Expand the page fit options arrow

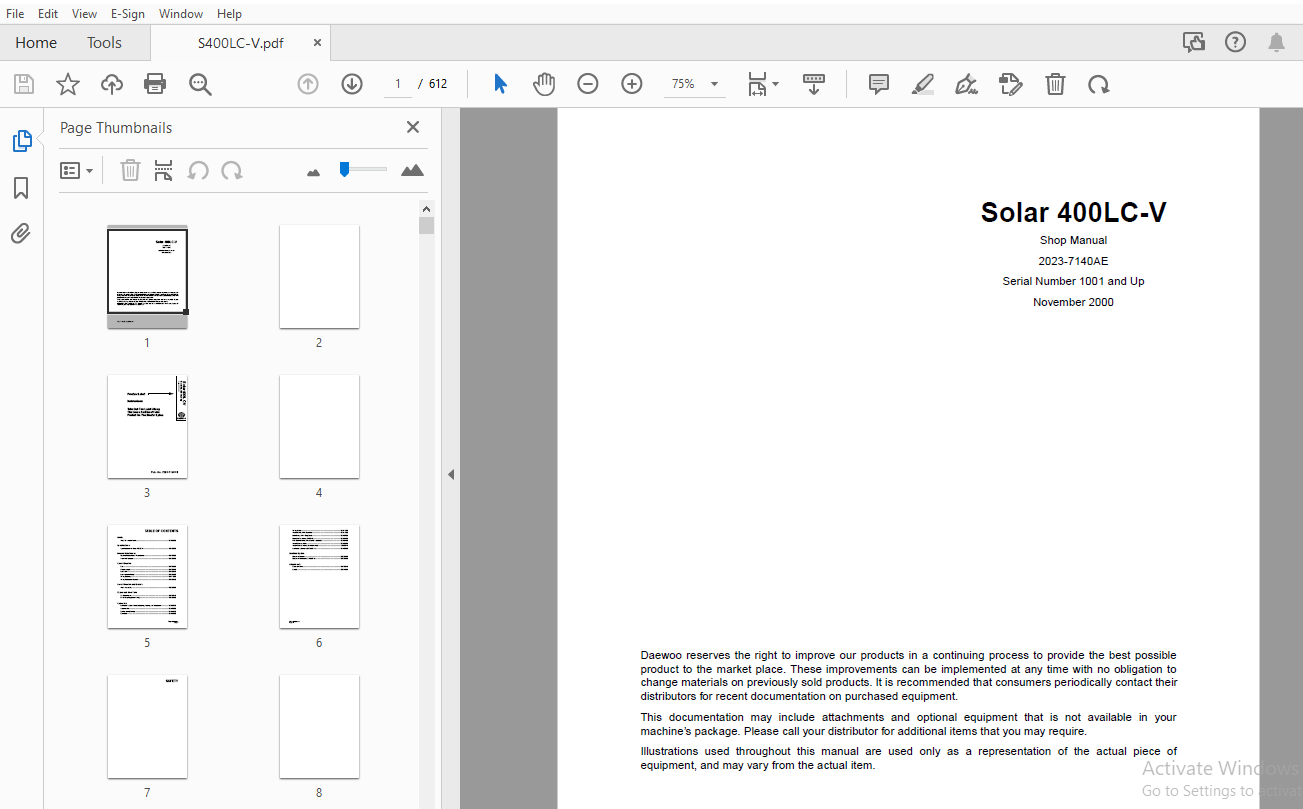point(776,84)
